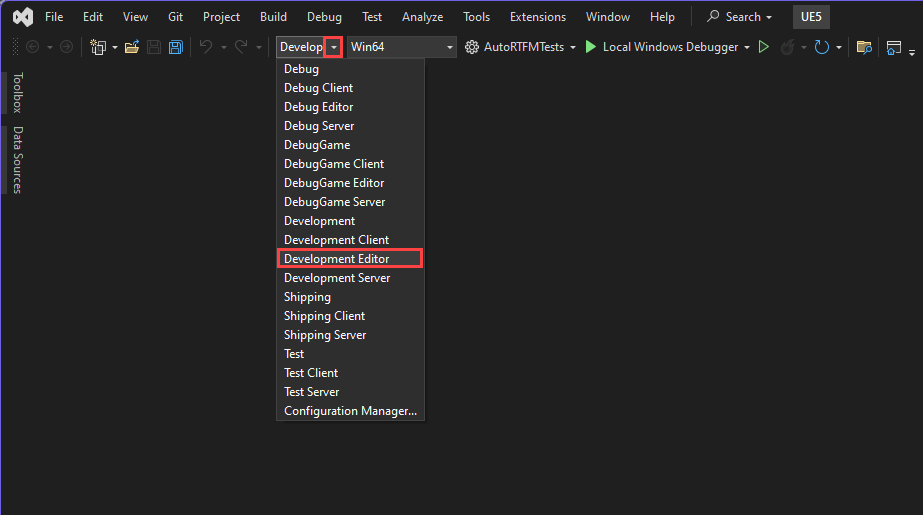Click the Save All icon

(176, 47)
